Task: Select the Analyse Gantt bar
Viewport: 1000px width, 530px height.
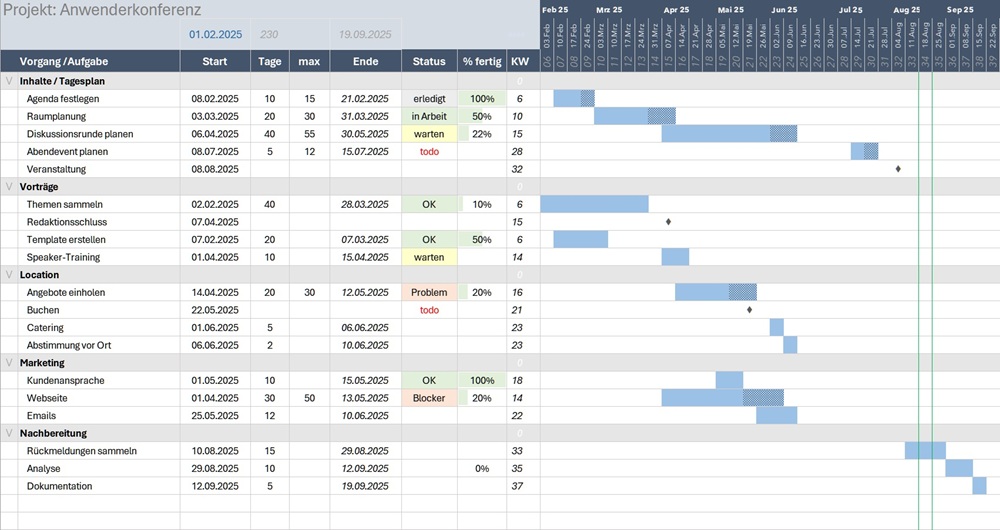Action: pyautogui.click(x=959, y=468)
